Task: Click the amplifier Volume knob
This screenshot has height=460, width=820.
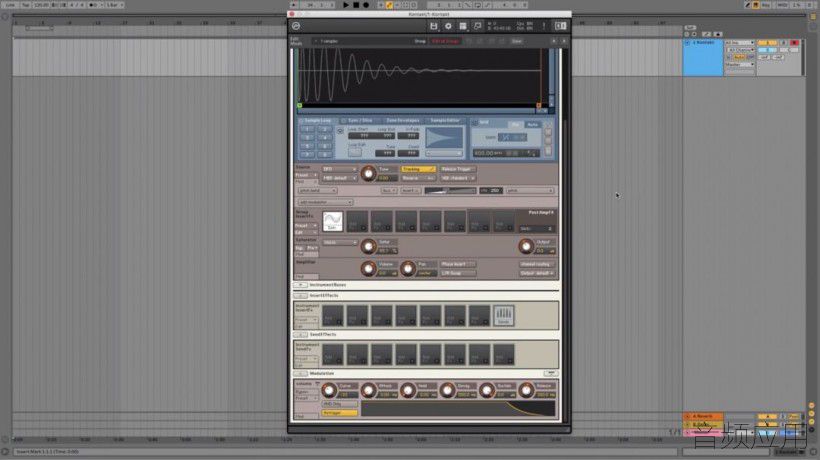Action: pos(368,269)
